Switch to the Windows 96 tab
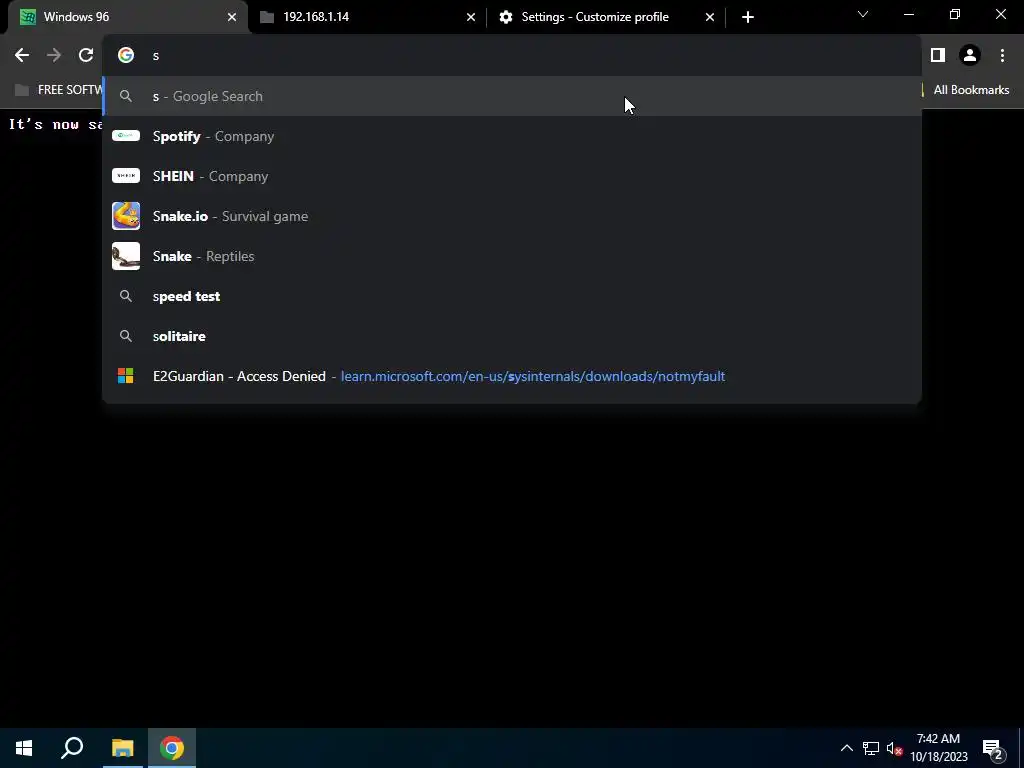 (127, 17)
